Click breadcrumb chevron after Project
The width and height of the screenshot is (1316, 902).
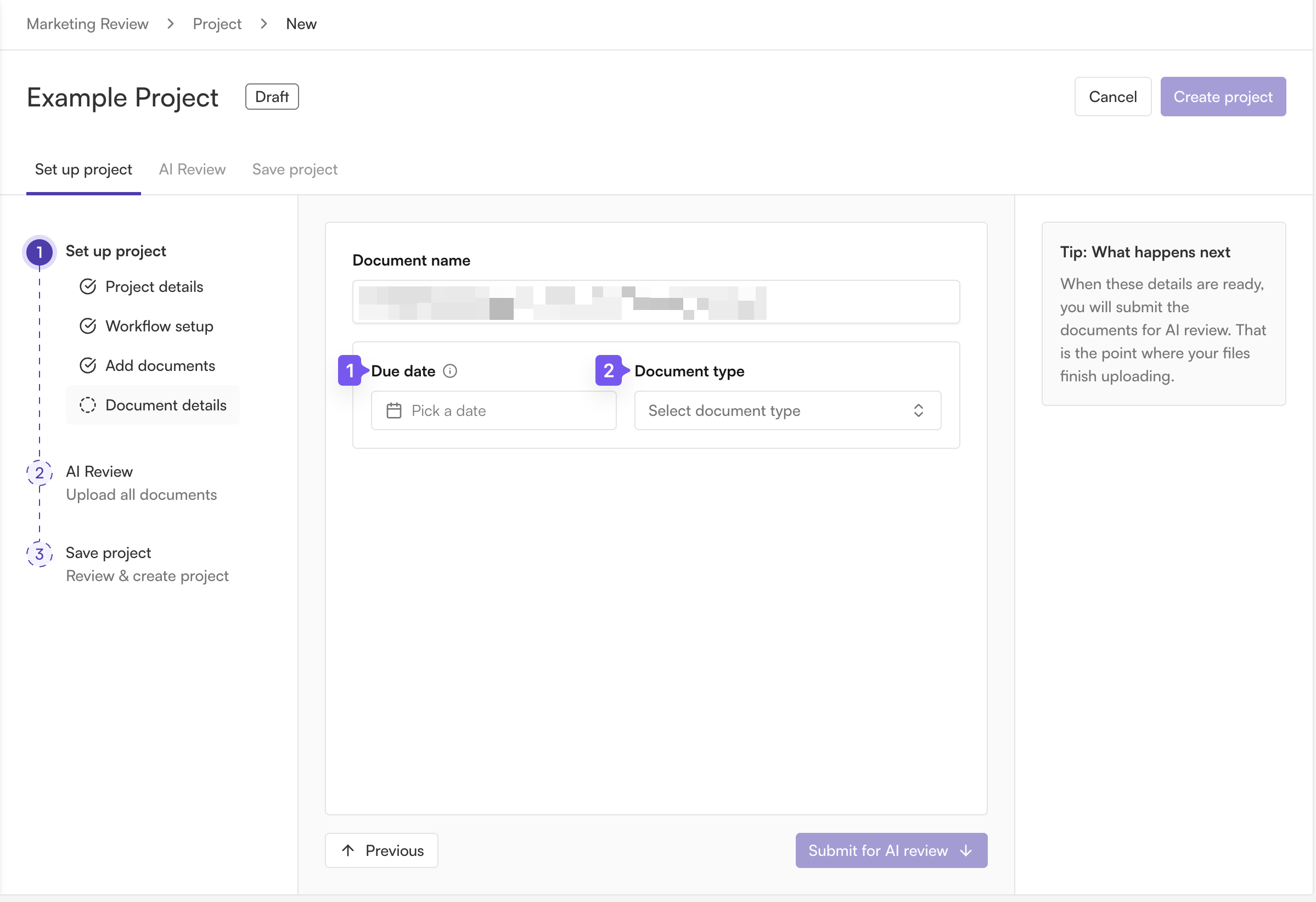[264, 24]
